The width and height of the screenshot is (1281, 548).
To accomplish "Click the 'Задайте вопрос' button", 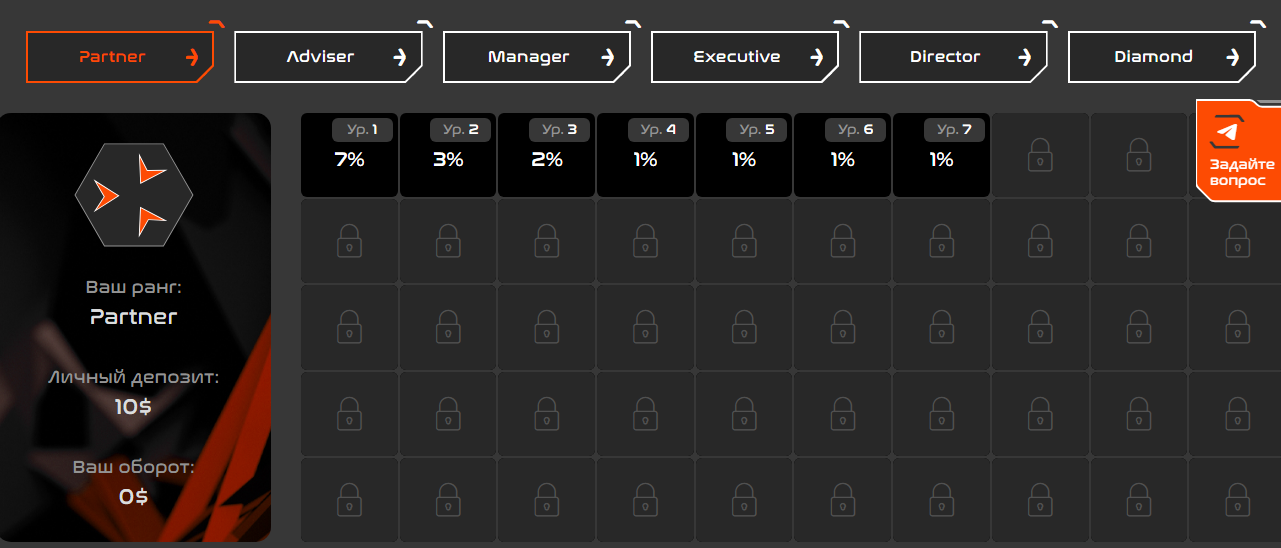I will (x=1238, y=151).
